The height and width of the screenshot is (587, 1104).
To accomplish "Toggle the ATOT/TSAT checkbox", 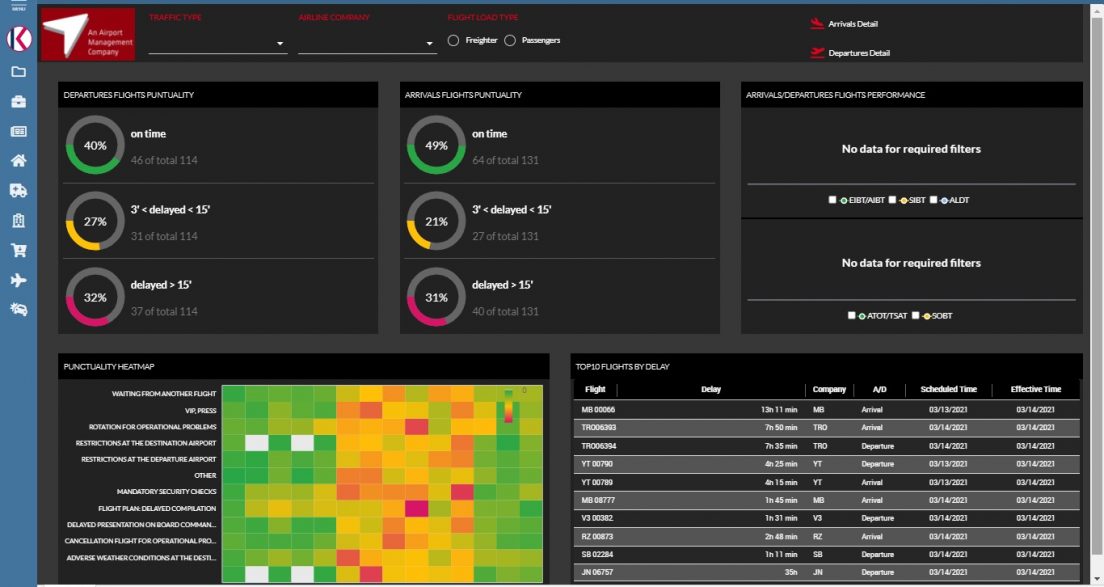I will click(x=851, y=315).
